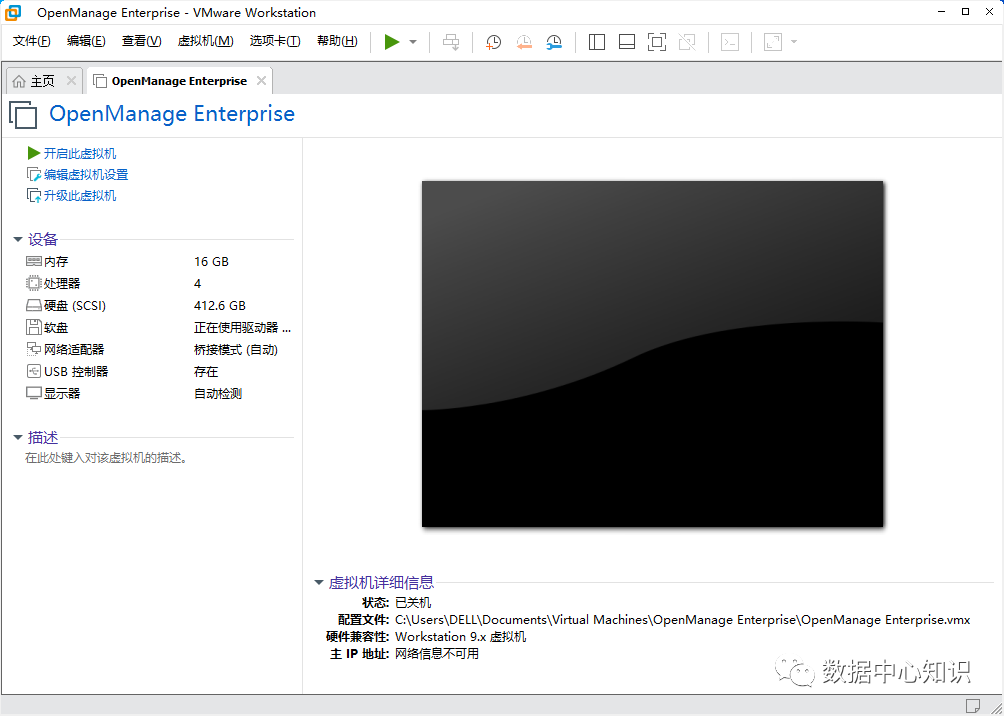Open the 文件(F) menu
1004x716 pixels.
point(31,41)
